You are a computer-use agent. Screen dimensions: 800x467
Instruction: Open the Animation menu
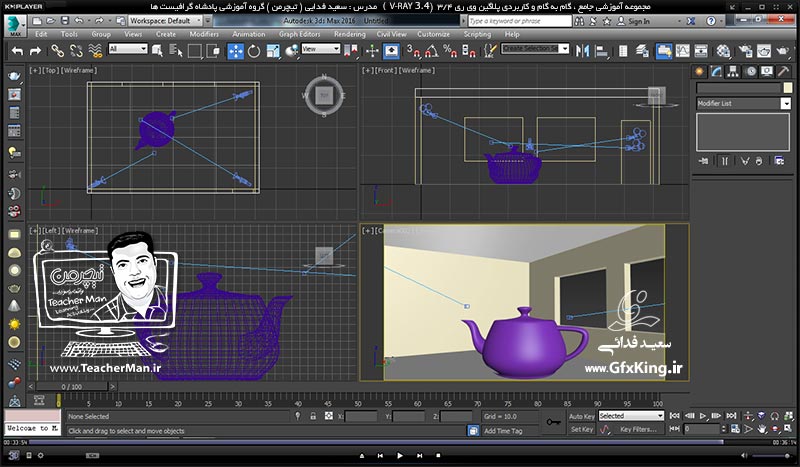tap(248, 34)
